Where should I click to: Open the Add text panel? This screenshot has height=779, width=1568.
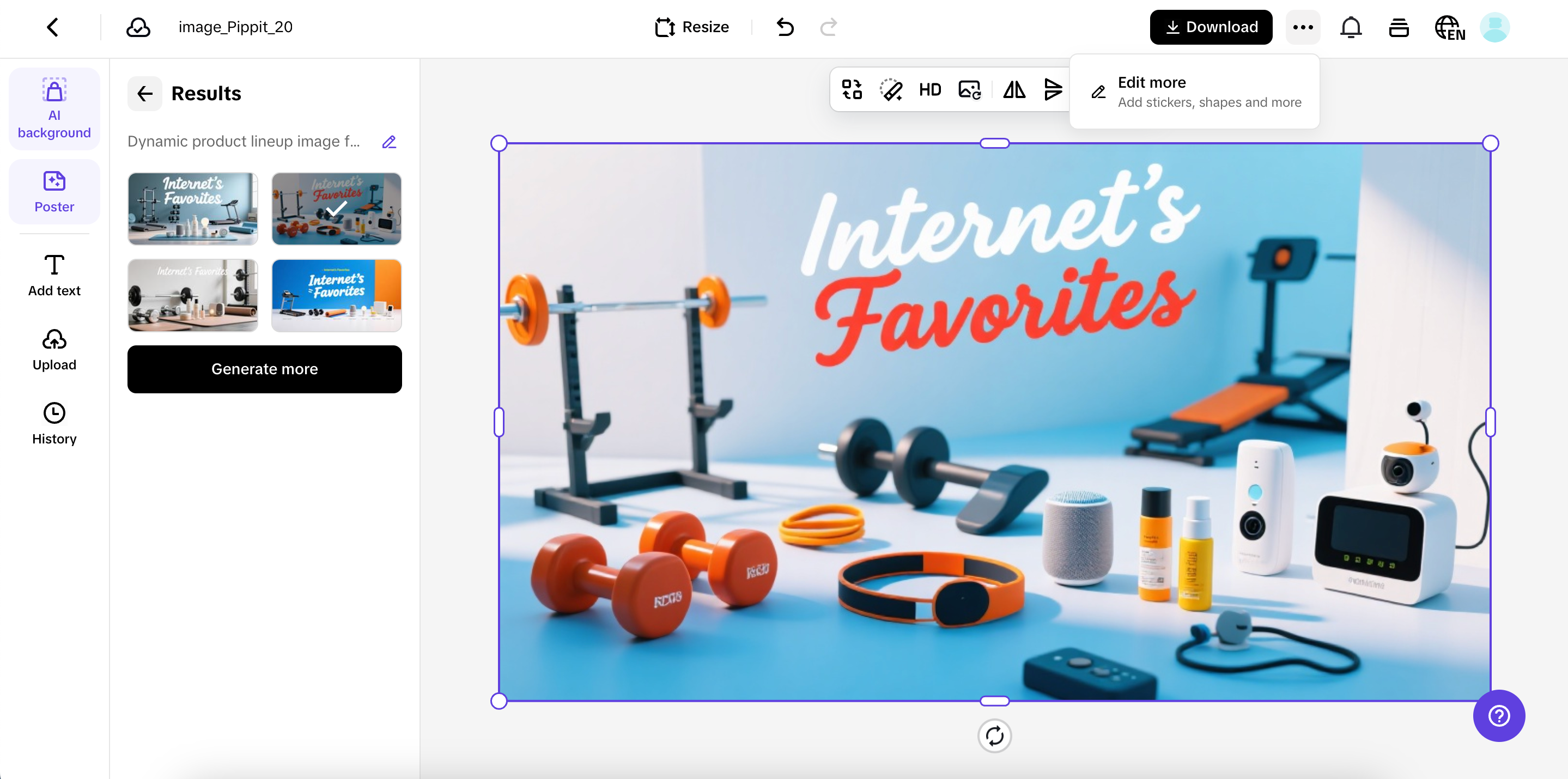(x=53, y=275)
